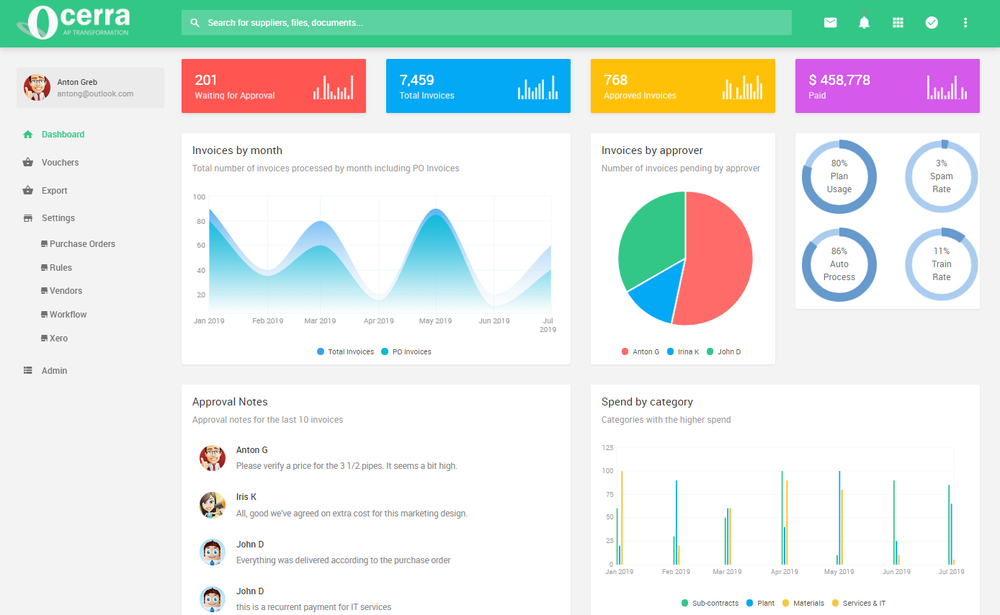Open the vertical three-dot menu
Image resolution: width=1000 pixels, height=615 pixels.
point(965,23)
